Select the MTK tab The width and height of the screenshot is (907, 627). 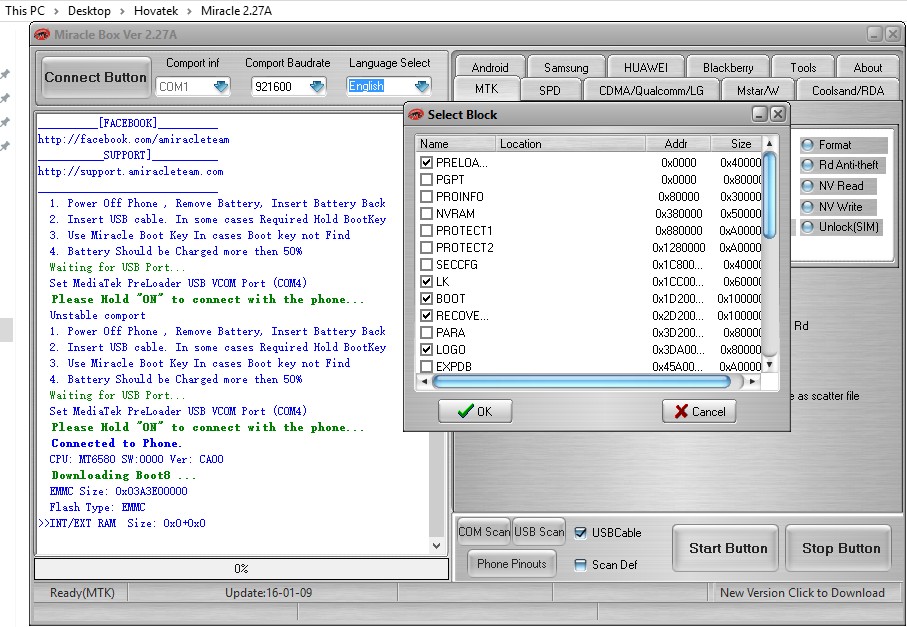pyautogui.click(x=486, y=89)
